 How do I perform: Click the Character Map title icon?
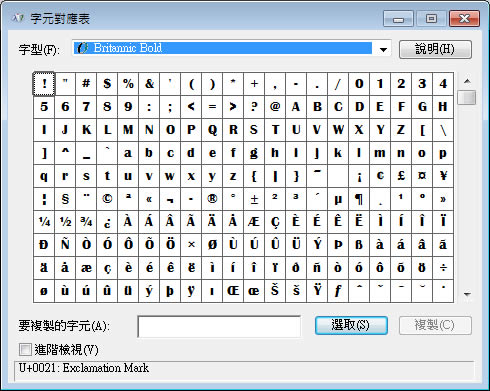pyautogui.click(x=17, y=18)
